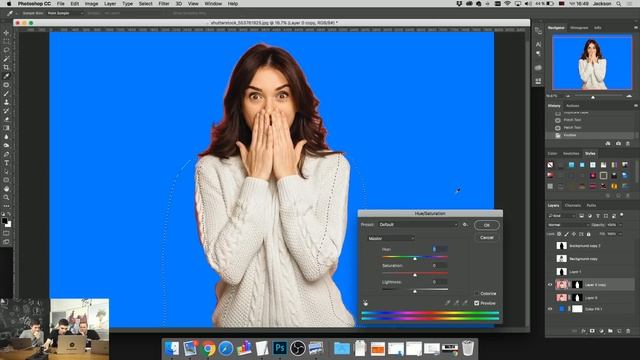Screen dimensions: 640x360
Task: Open Finder from the Dock
Action: (172, 348)
